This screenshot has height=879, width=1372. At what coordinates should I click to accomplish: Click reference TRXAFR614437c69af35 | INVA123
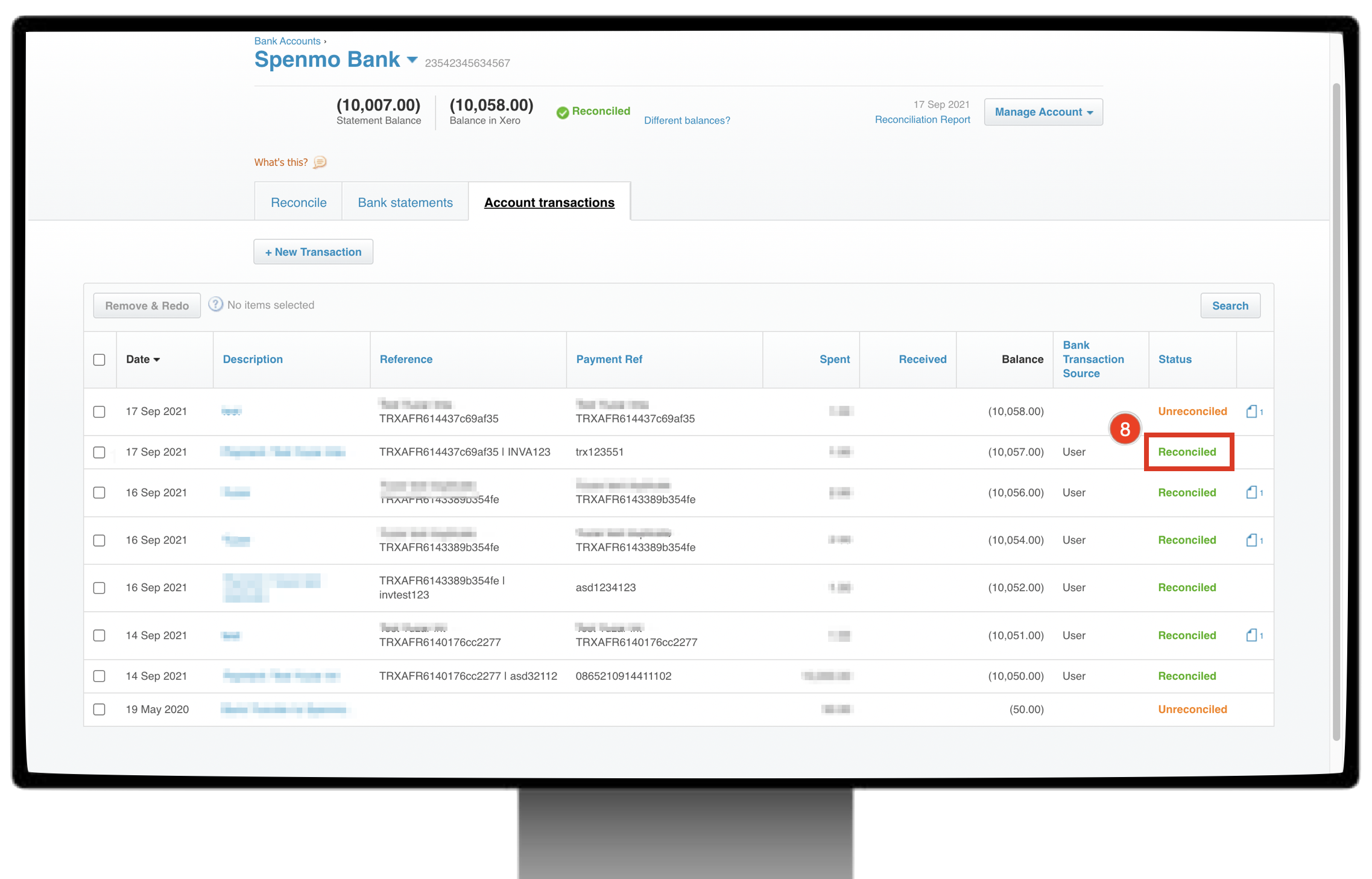tap(464, 452)
